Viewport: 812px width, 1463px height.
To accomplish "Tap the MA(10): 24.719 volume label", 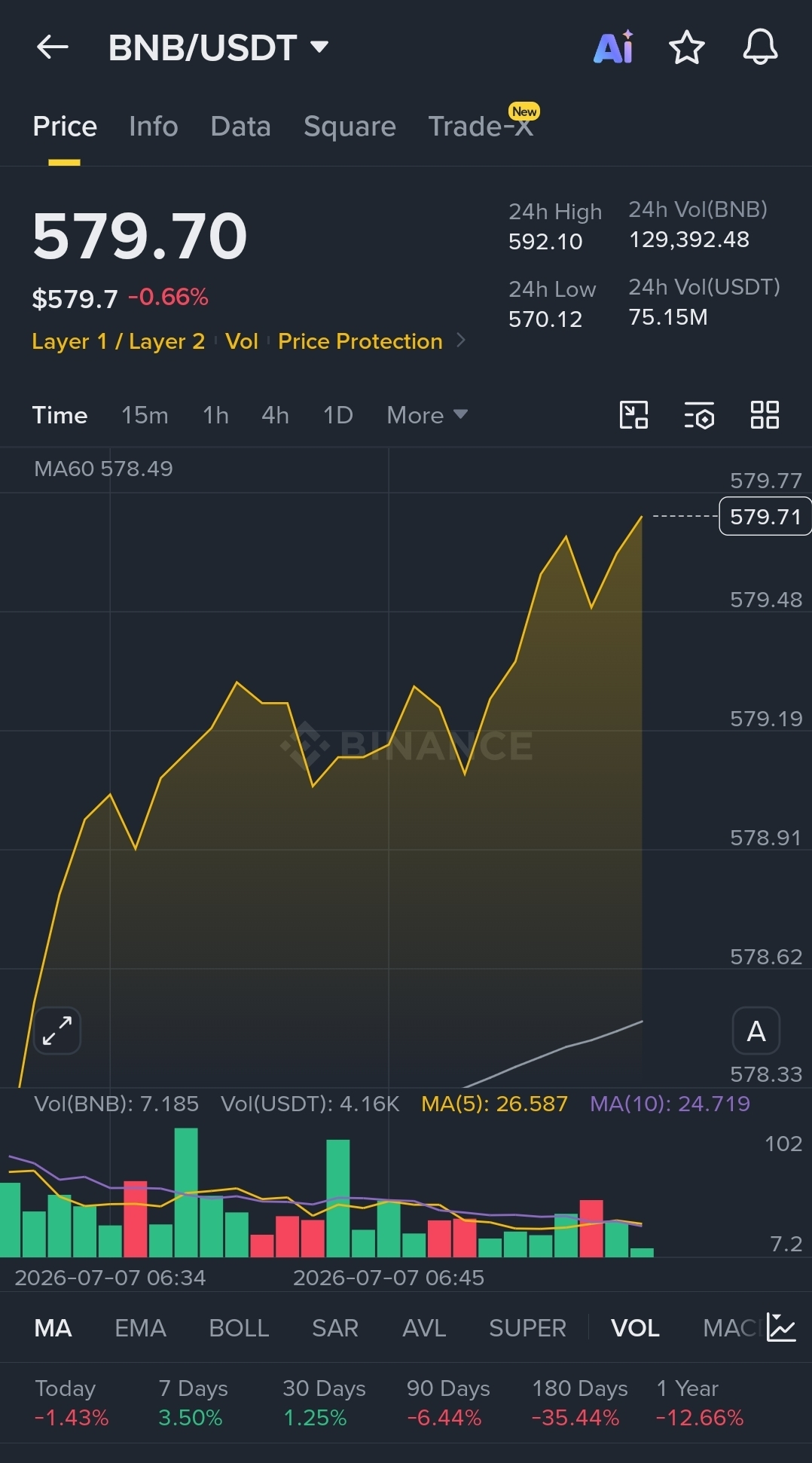I will click(x=670, y=1104).
